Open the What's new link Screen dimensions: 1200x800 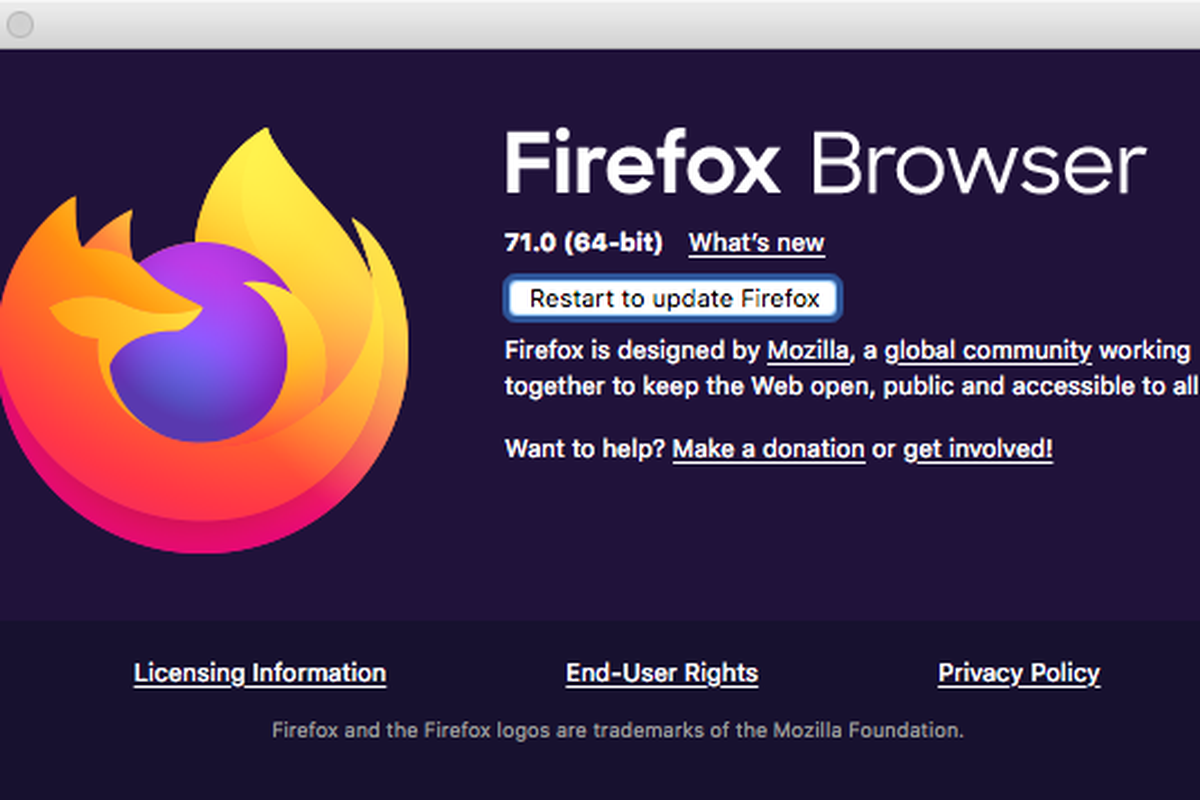point(756,243)
